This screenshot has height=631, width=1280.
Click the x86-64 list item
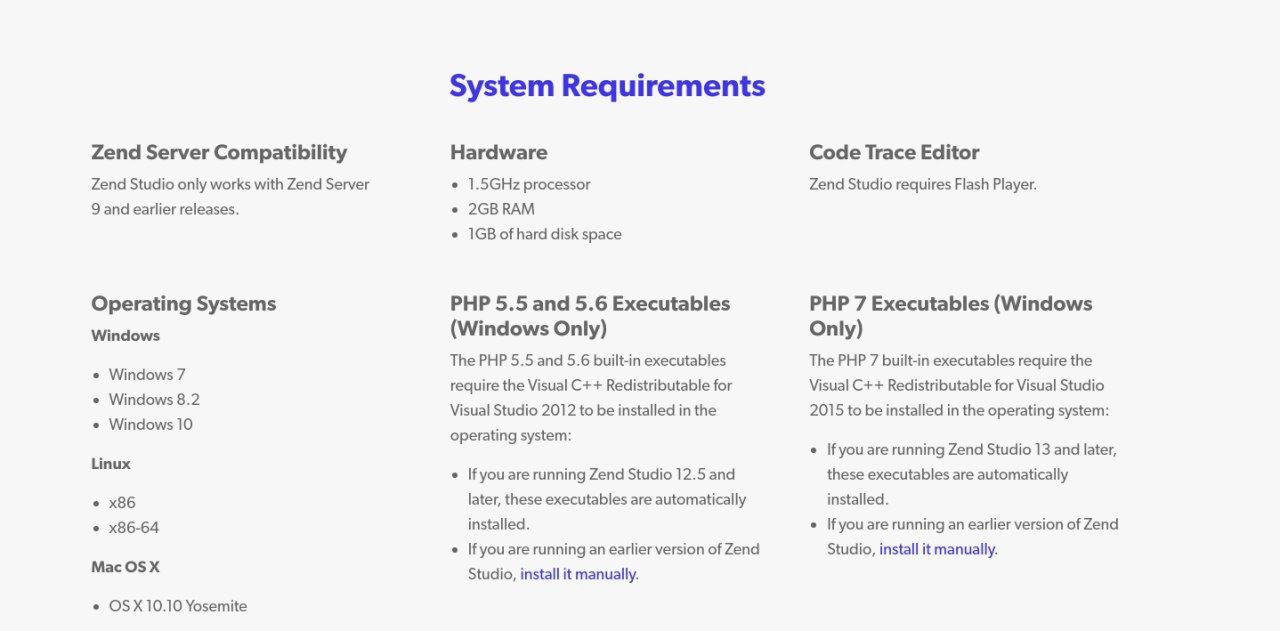point(134,527)
